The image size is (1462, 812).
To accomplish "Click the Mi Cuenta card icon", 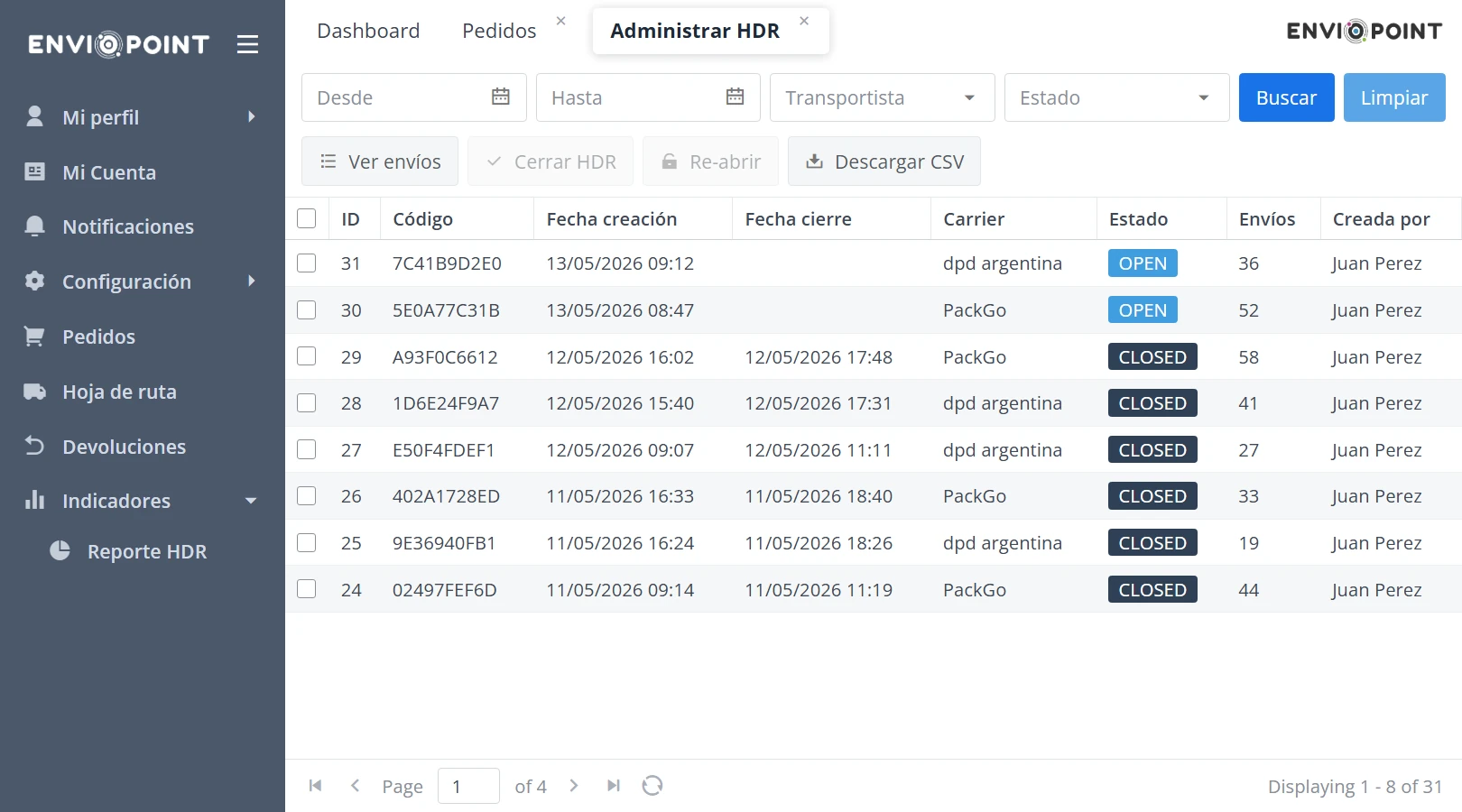I will pos(34,171).
